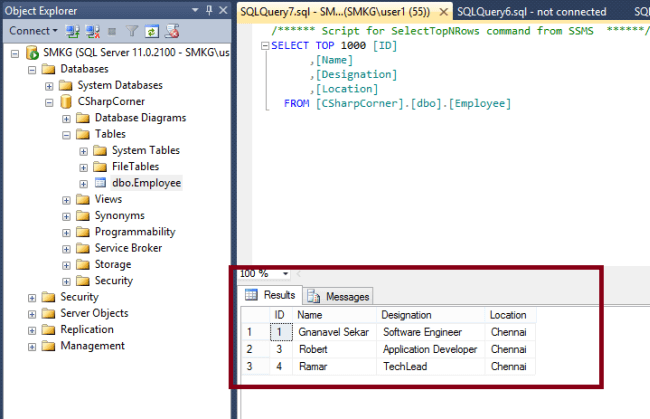Select the Server Objects folder icon
This screenshot has height=419, width=650.
(49, 313)
